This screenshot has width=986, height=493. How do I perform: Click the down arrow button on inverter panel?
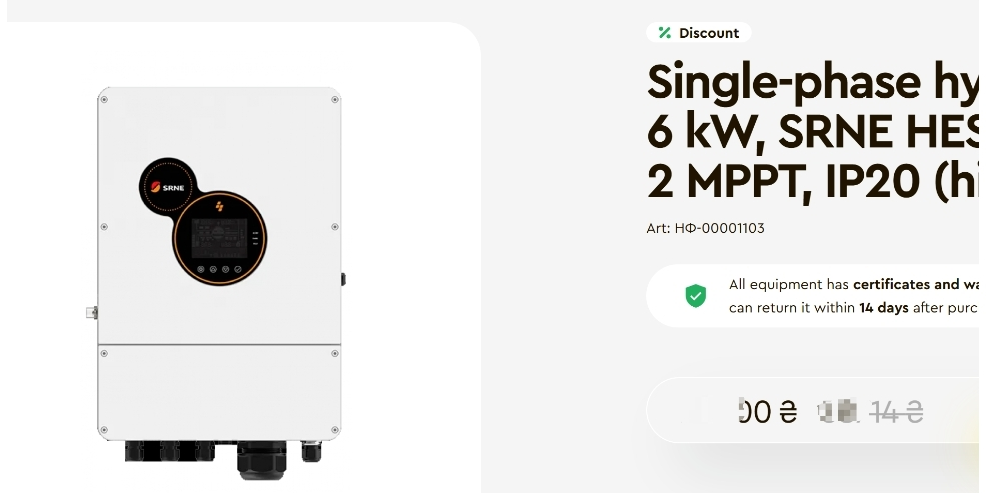coord(225,269)
